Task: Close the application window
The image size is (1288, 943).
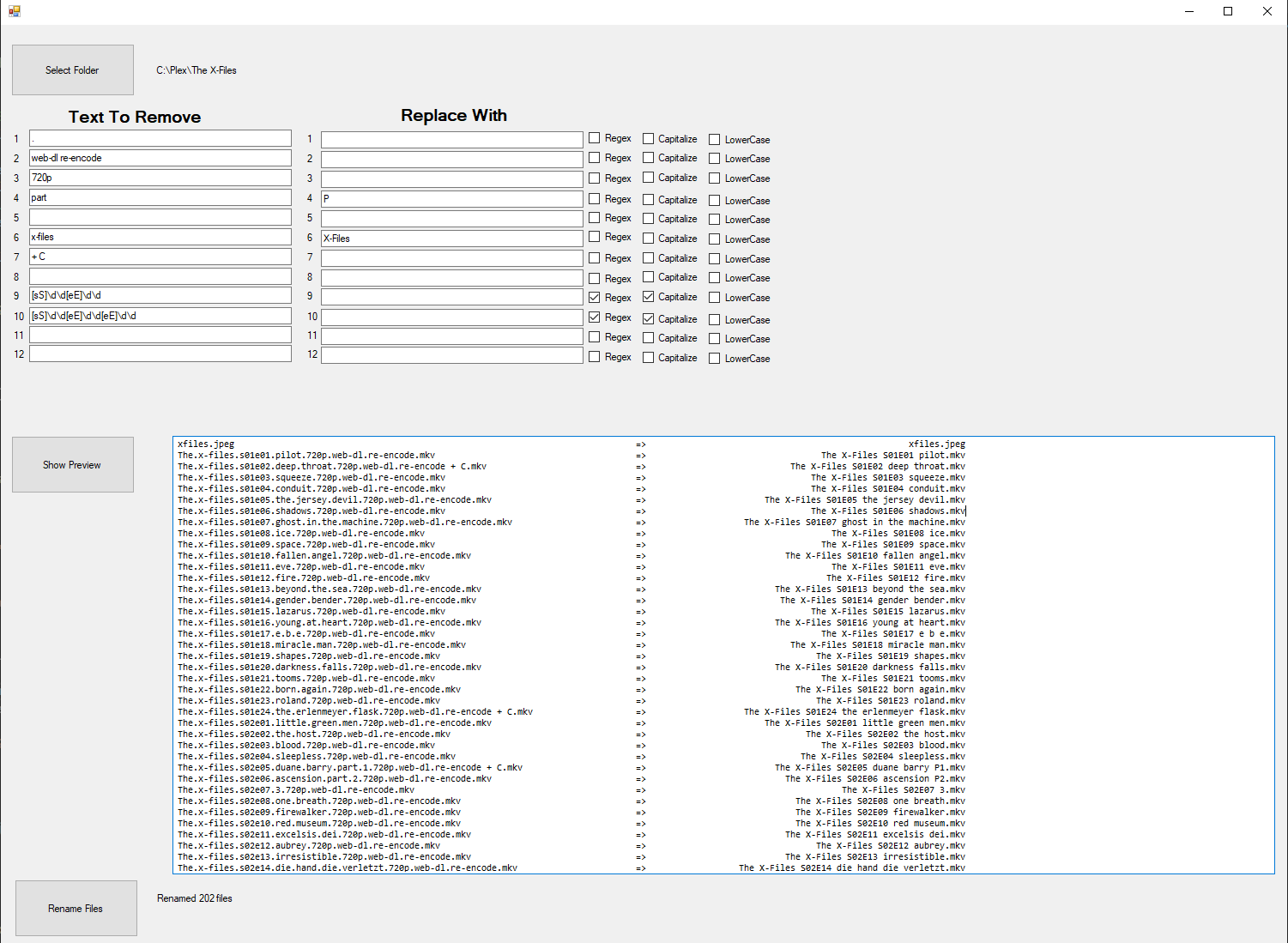Action: click(1267, 11)
